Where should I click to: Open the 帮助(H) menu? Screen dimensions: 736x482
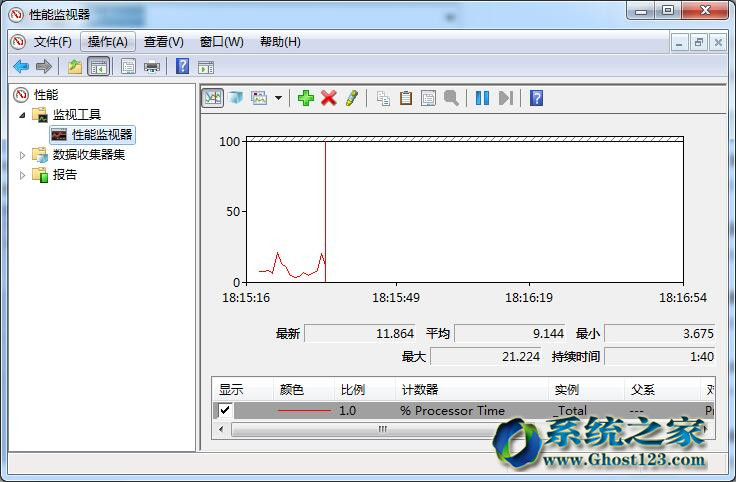tap(280, 42)
